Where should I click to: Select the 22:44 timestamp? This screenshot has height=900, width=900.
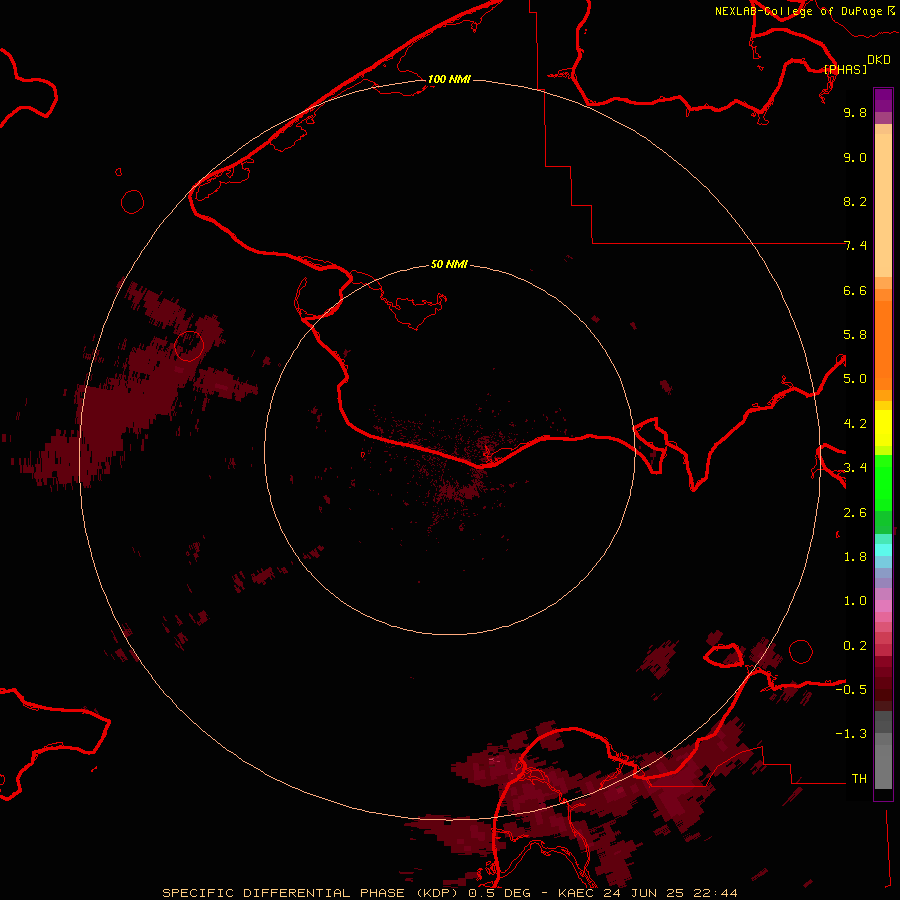click(715, 893)
